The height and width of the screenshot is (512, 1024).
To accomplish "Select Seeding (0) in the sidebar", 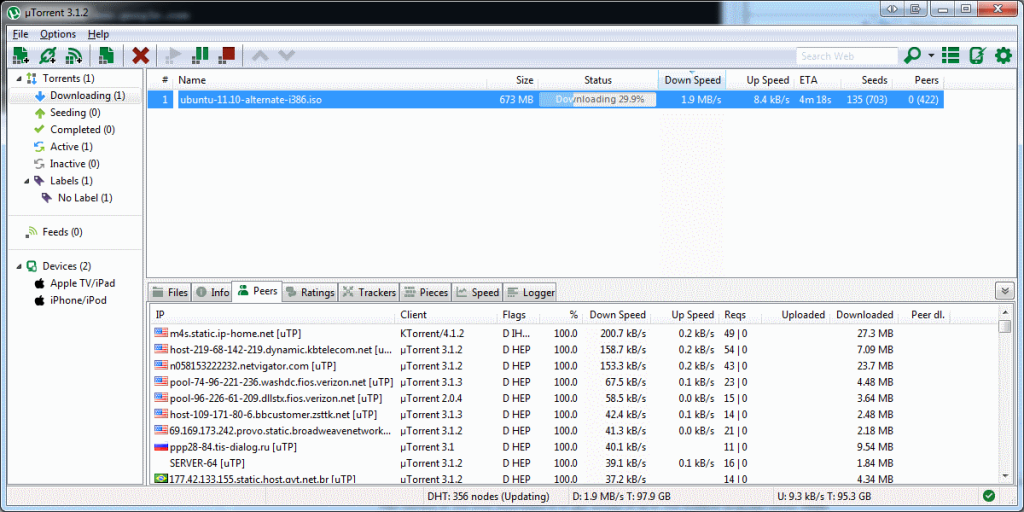I will pos(74,112).
